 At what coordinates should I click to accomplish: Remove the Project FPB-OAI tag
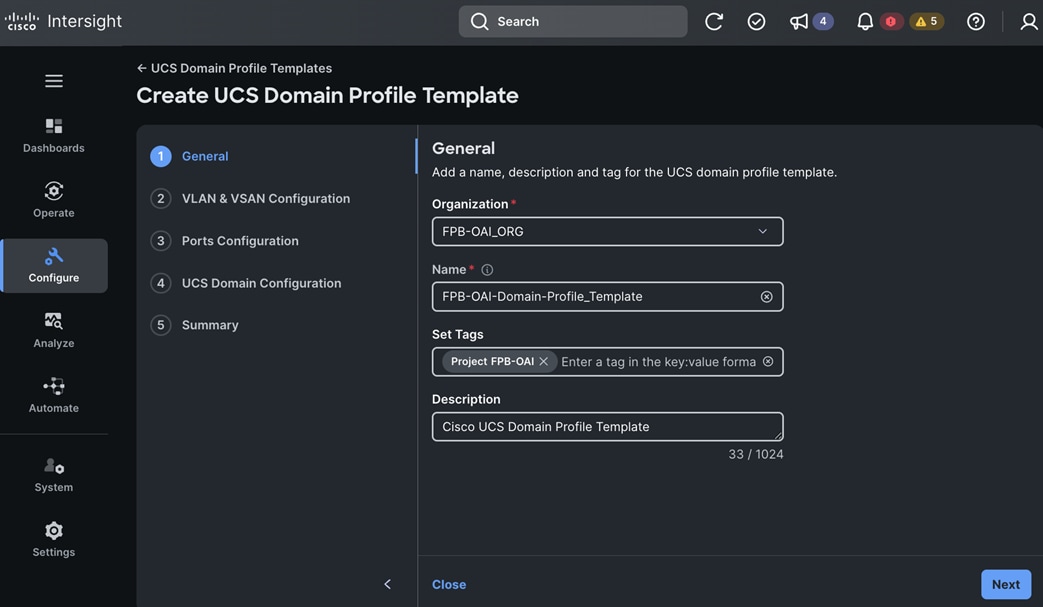pos(543,361)
